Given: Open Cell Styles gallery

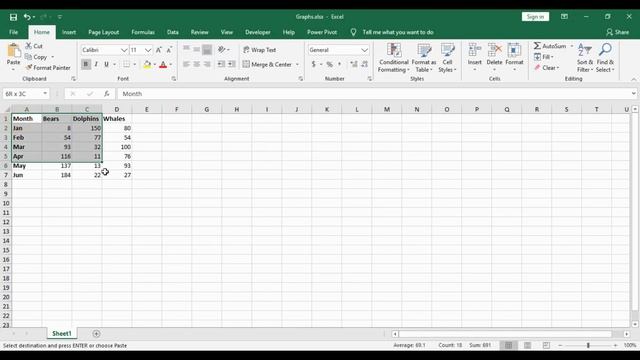Looking at the screenshot, I should click(x=447, y=58).
